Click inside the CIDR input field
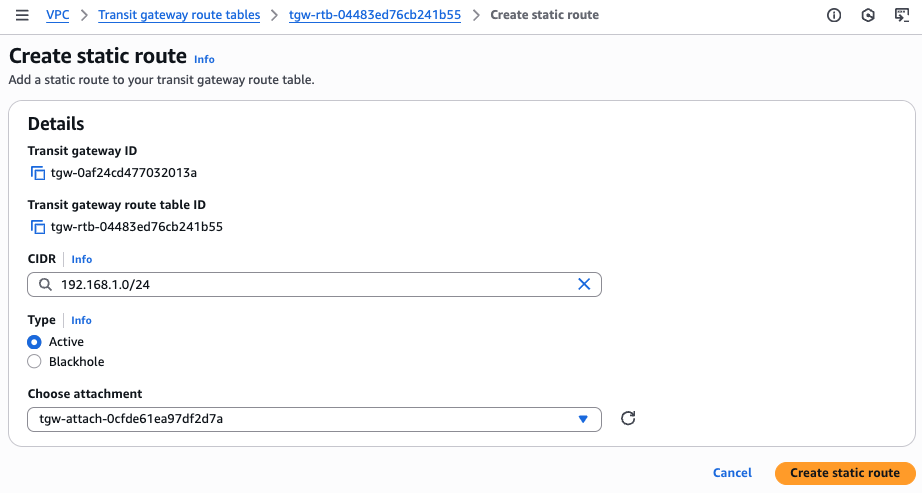This screenshot has height=493, width=922. tap(300, 285)
